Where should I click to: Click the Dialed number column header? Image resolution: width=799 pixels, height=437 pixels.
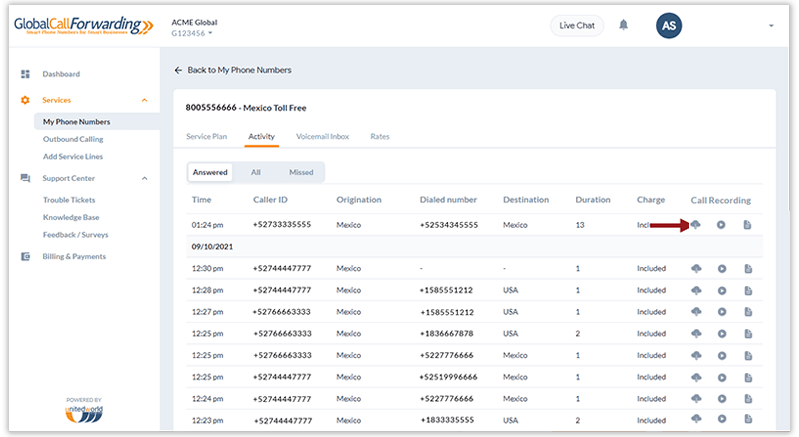coord(448,200)
